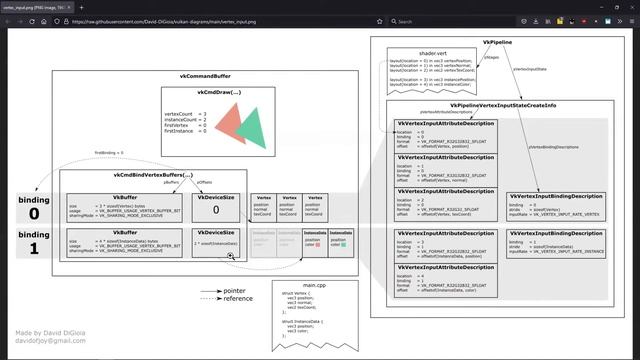Open the Firefox home page

[44, 21]
